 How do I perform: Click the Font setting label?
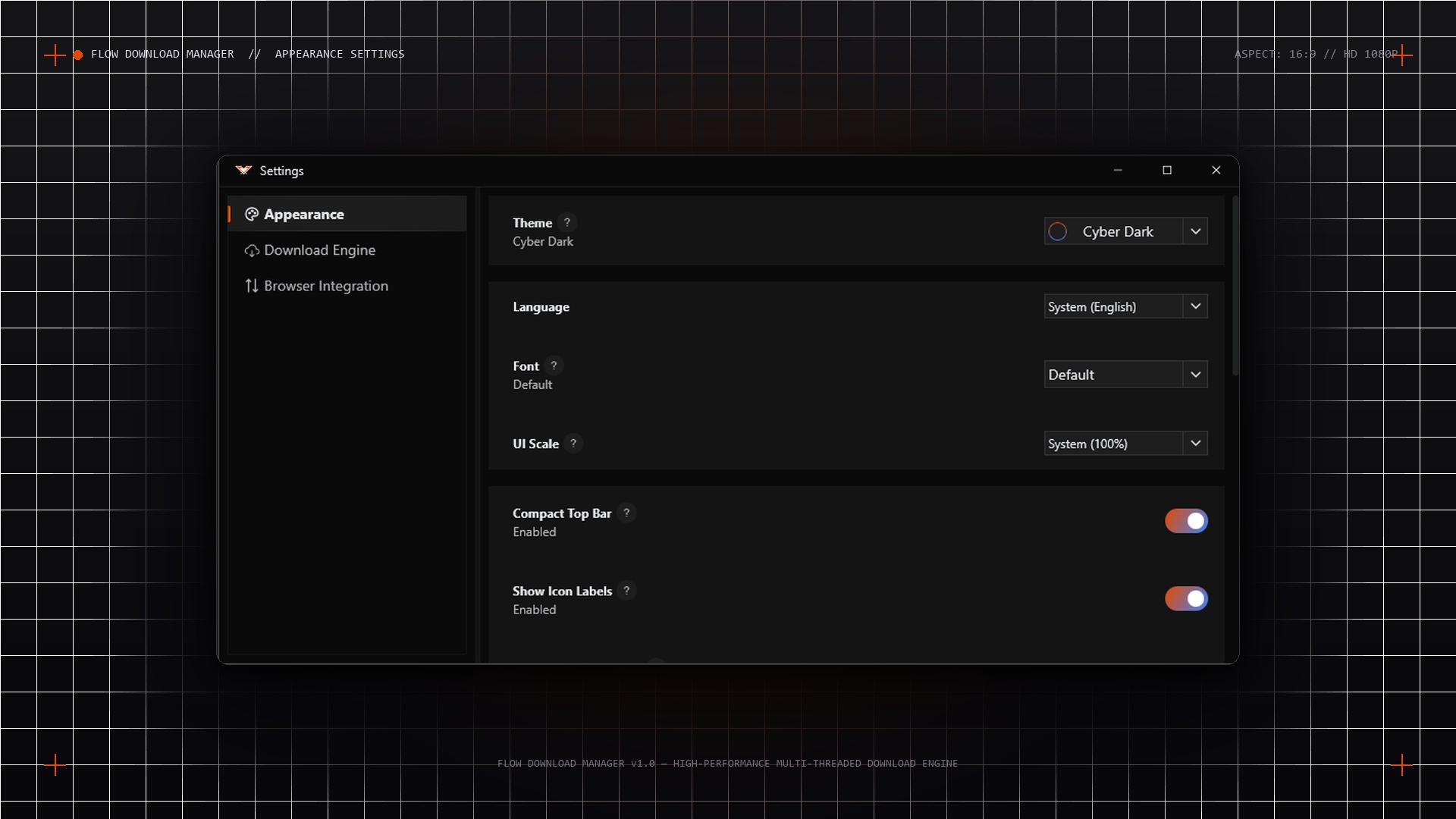click(x=526, y=366)
